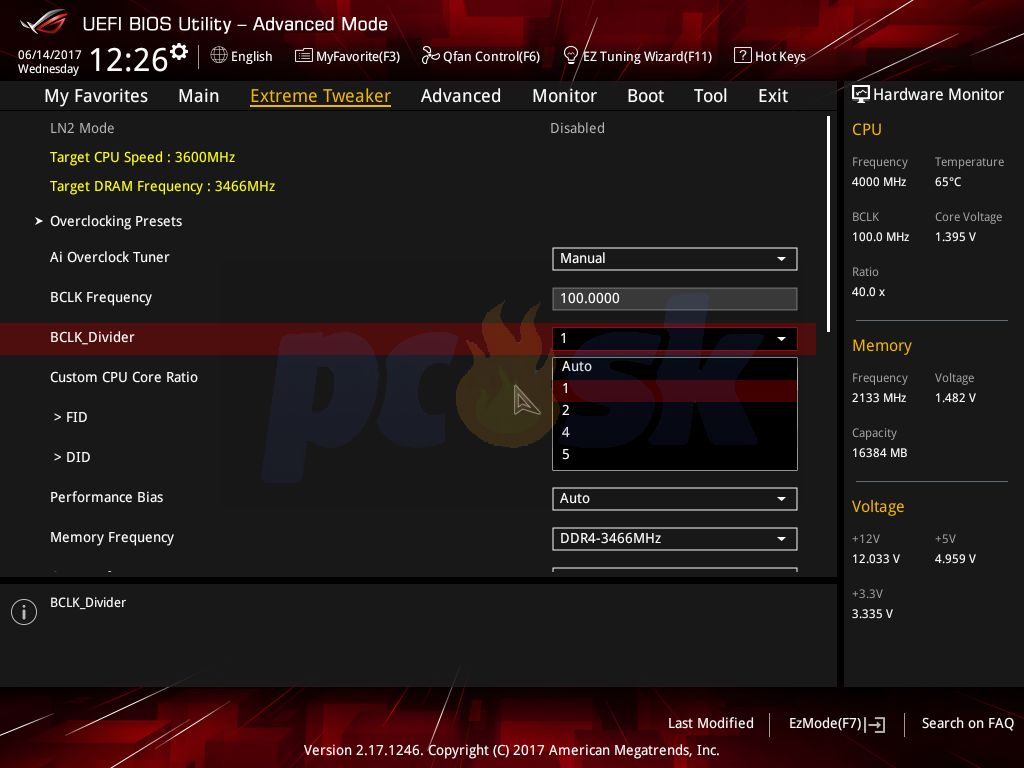
Task: Open Search on FAQ link
Action: point(967,723)
